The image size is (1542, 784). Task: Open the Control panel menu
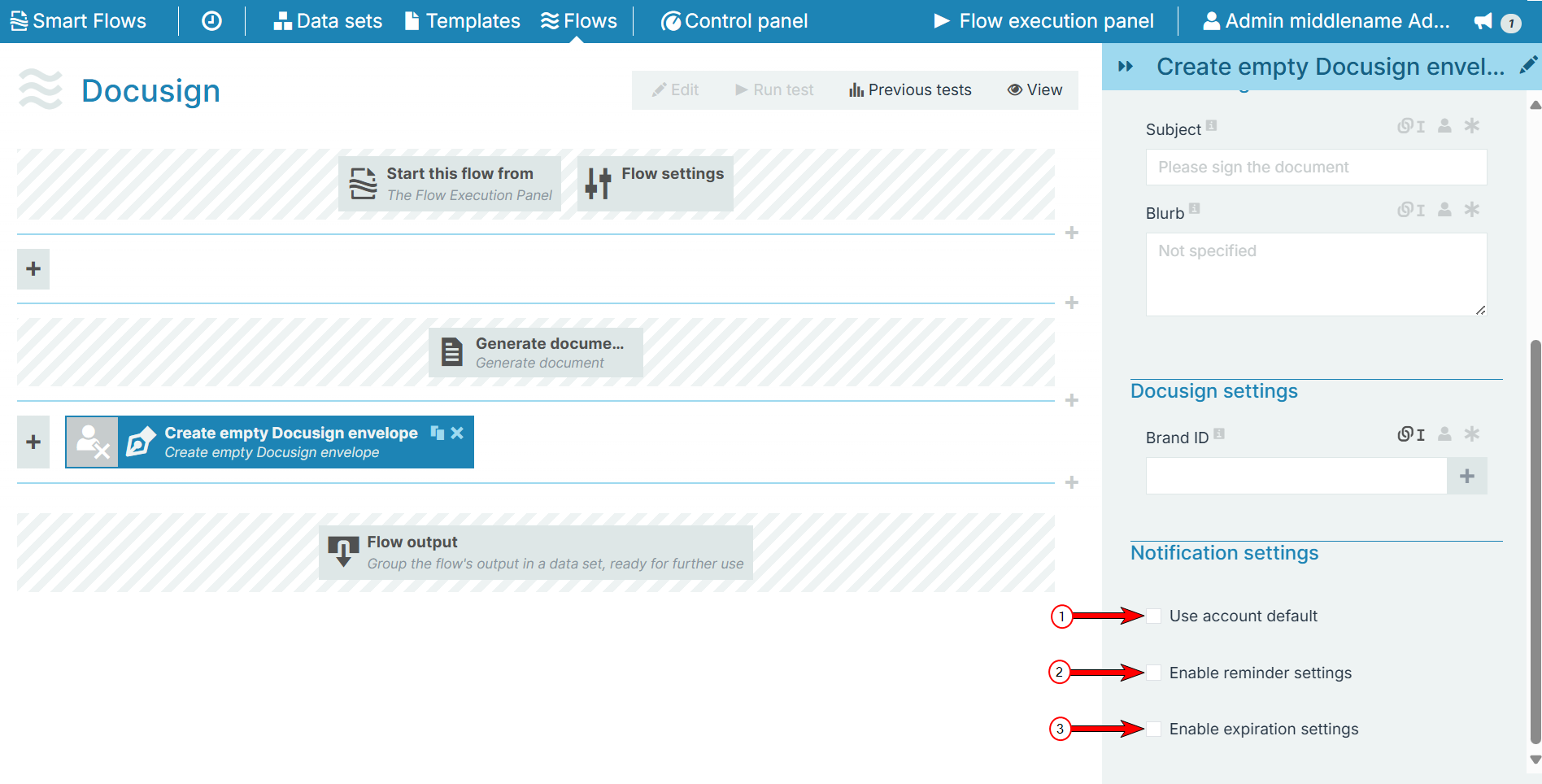point(733,20)
